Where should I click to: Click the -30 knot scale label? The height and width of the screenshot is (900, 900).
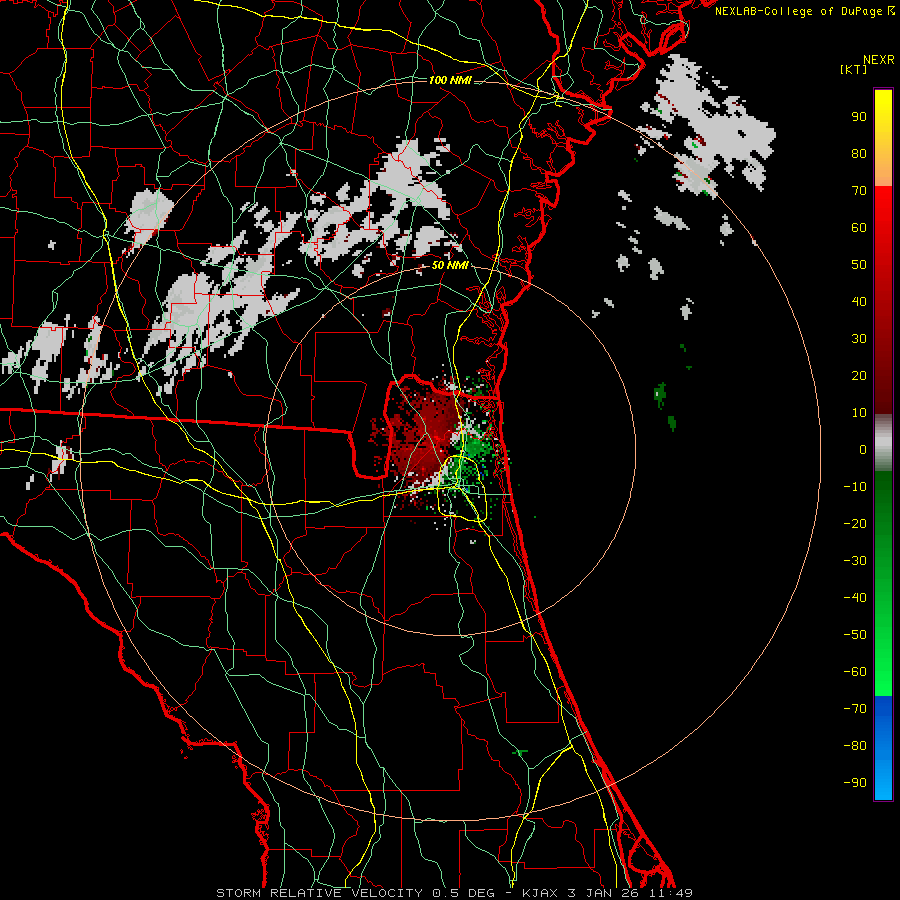click(x=855, y=561)
